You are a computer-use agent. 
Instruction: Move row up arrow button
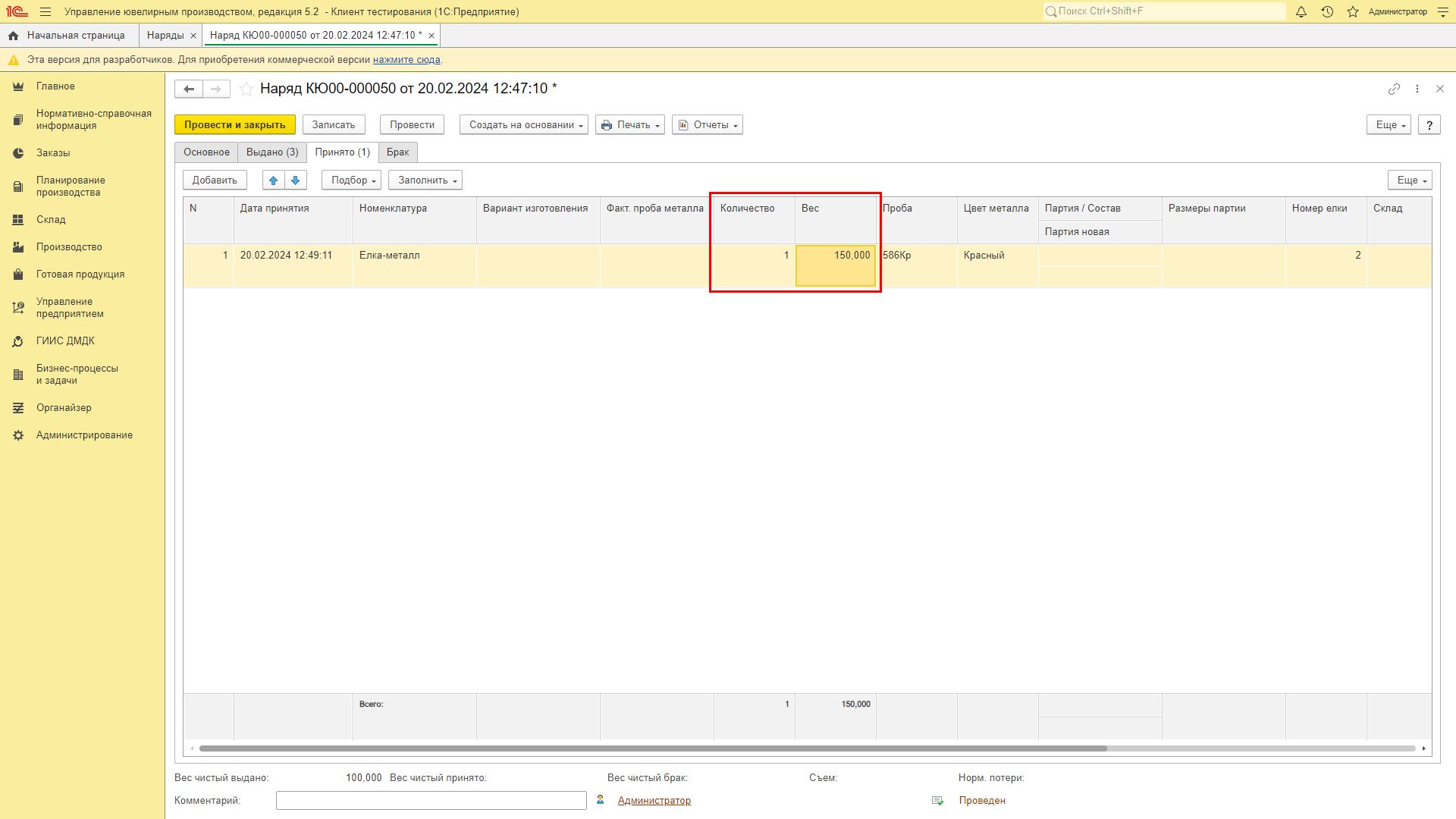coord(274,180)
